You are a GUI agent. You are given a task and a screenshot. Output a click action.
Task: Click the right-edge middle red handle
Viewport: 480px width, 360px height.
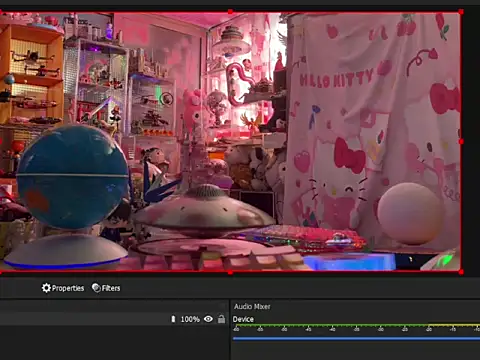pyautogui.click(x=461, y=142)
